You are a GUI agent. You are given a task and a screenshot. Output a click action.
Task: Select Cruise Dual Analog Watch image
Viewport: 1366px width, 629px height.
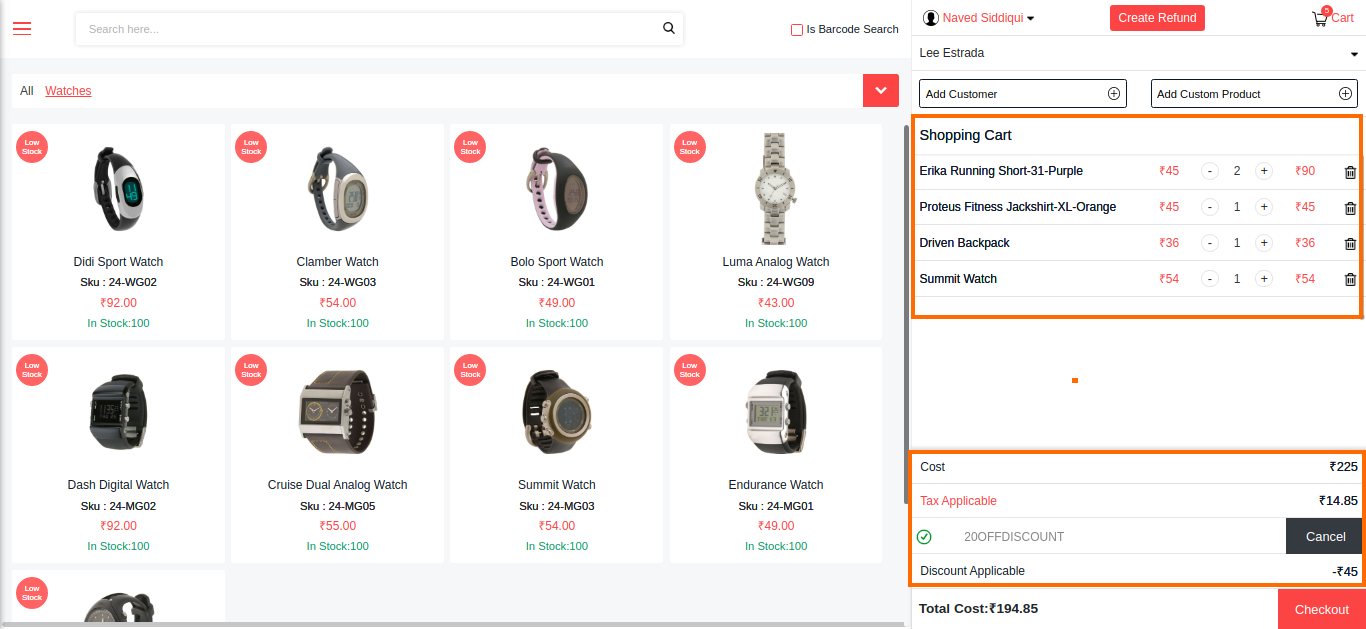click(337, 411)
